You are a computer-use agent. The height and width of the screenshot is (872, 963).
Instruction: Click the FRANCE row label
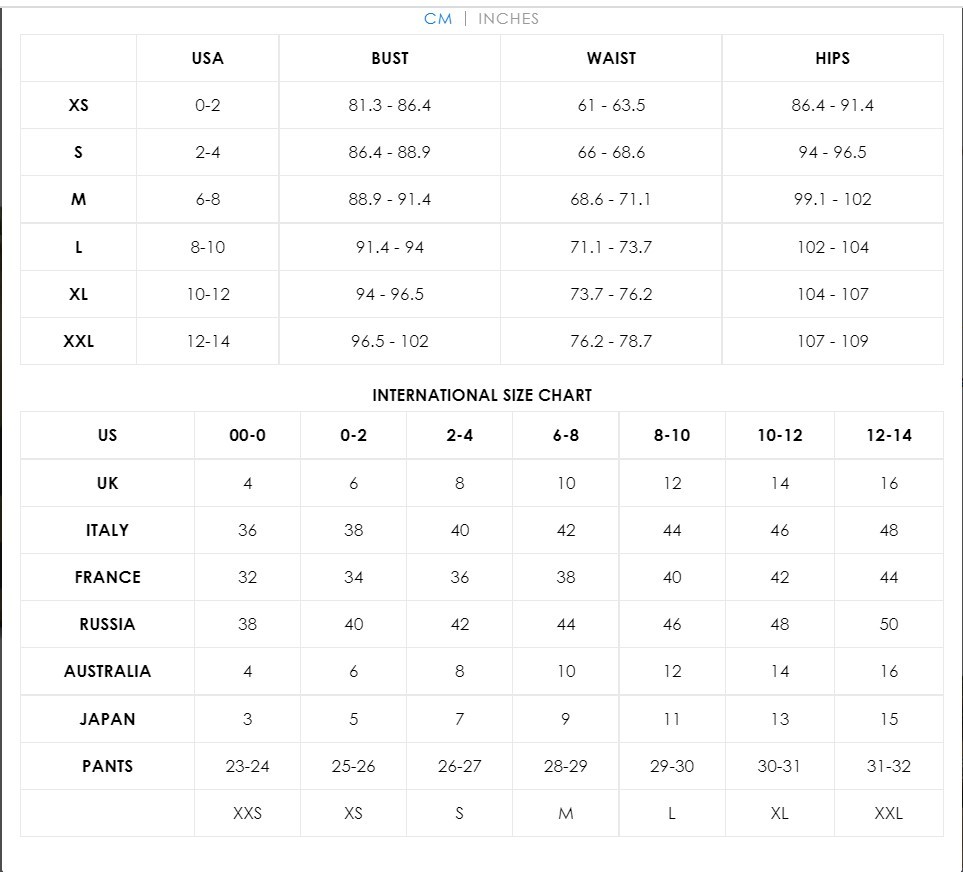click(107, 577)
